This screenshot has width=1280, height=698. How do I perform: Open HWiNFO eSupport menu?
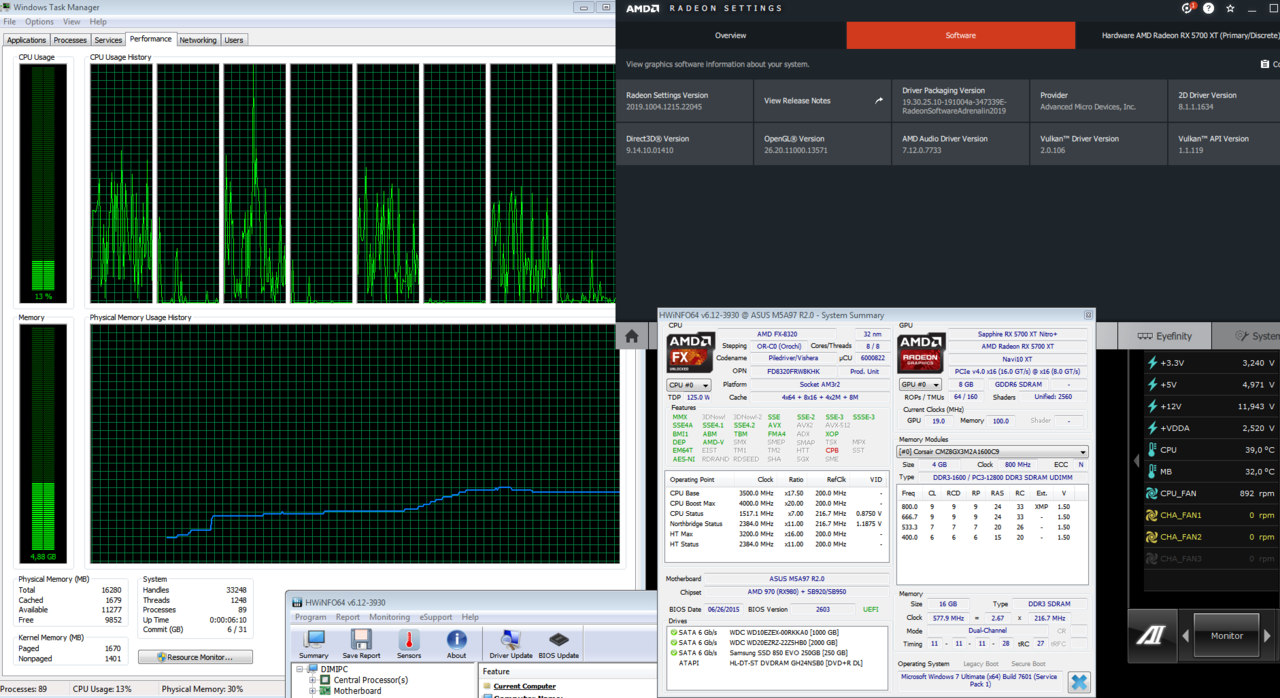point(436,617)
